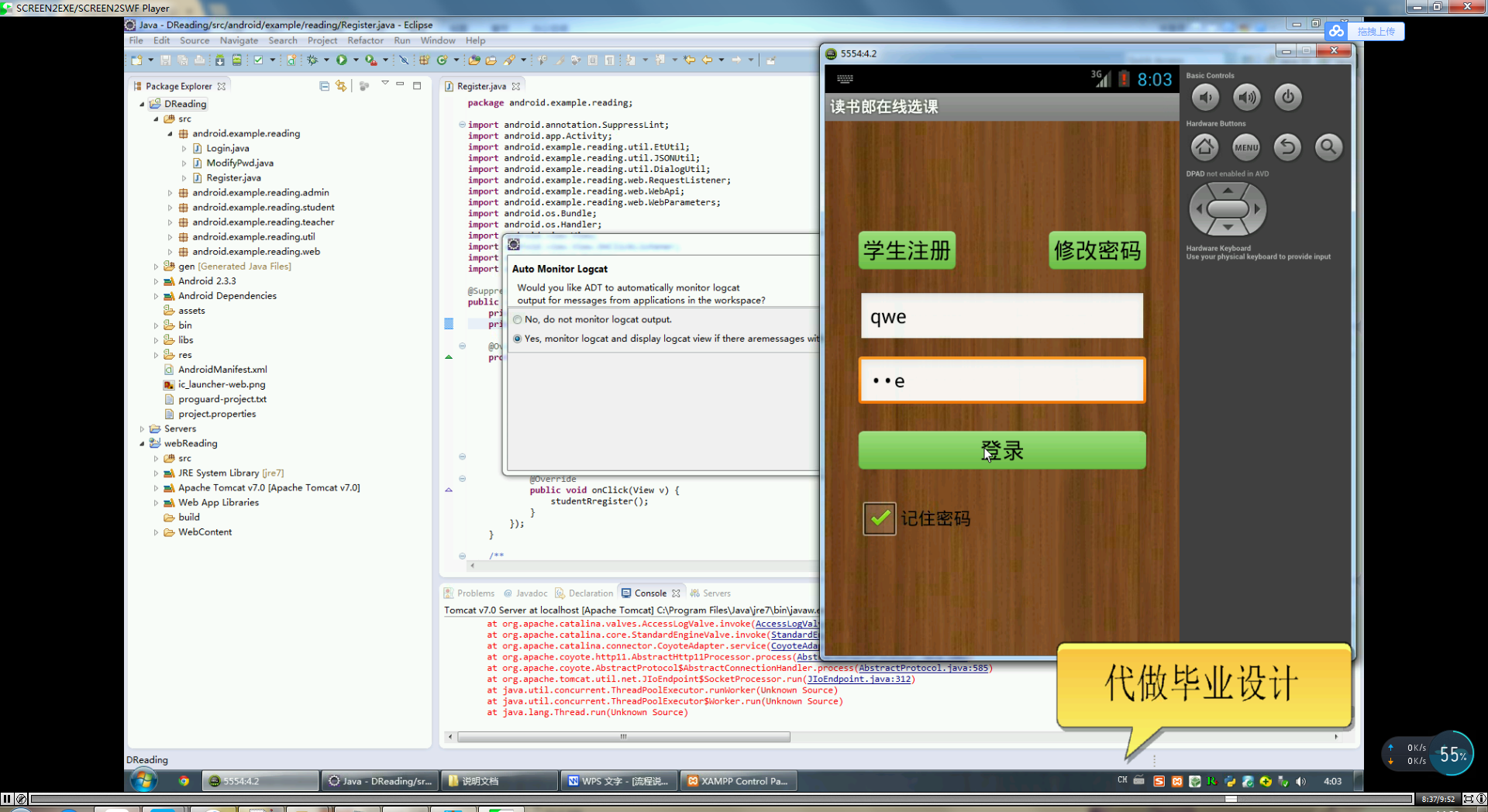
Task: Click the Back navigation arrow in toolbar
Action: click(708, 60)
